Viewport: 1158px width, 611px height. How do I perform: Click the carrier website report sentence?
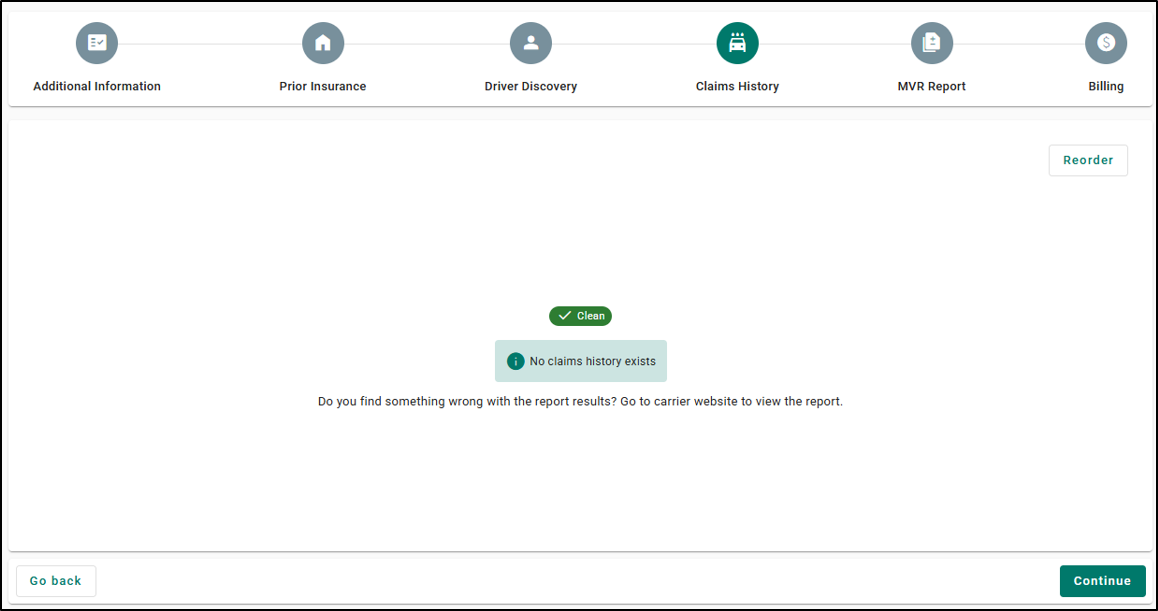[580, 402]
